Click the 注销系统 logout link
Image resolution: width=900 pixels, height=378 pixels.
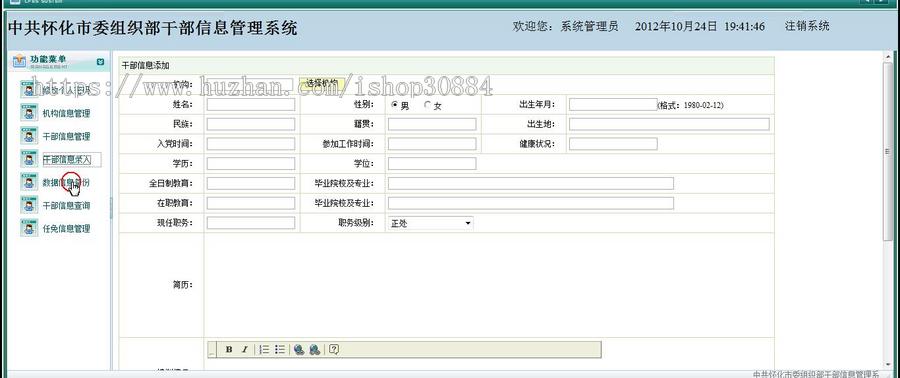pos(807,26)
